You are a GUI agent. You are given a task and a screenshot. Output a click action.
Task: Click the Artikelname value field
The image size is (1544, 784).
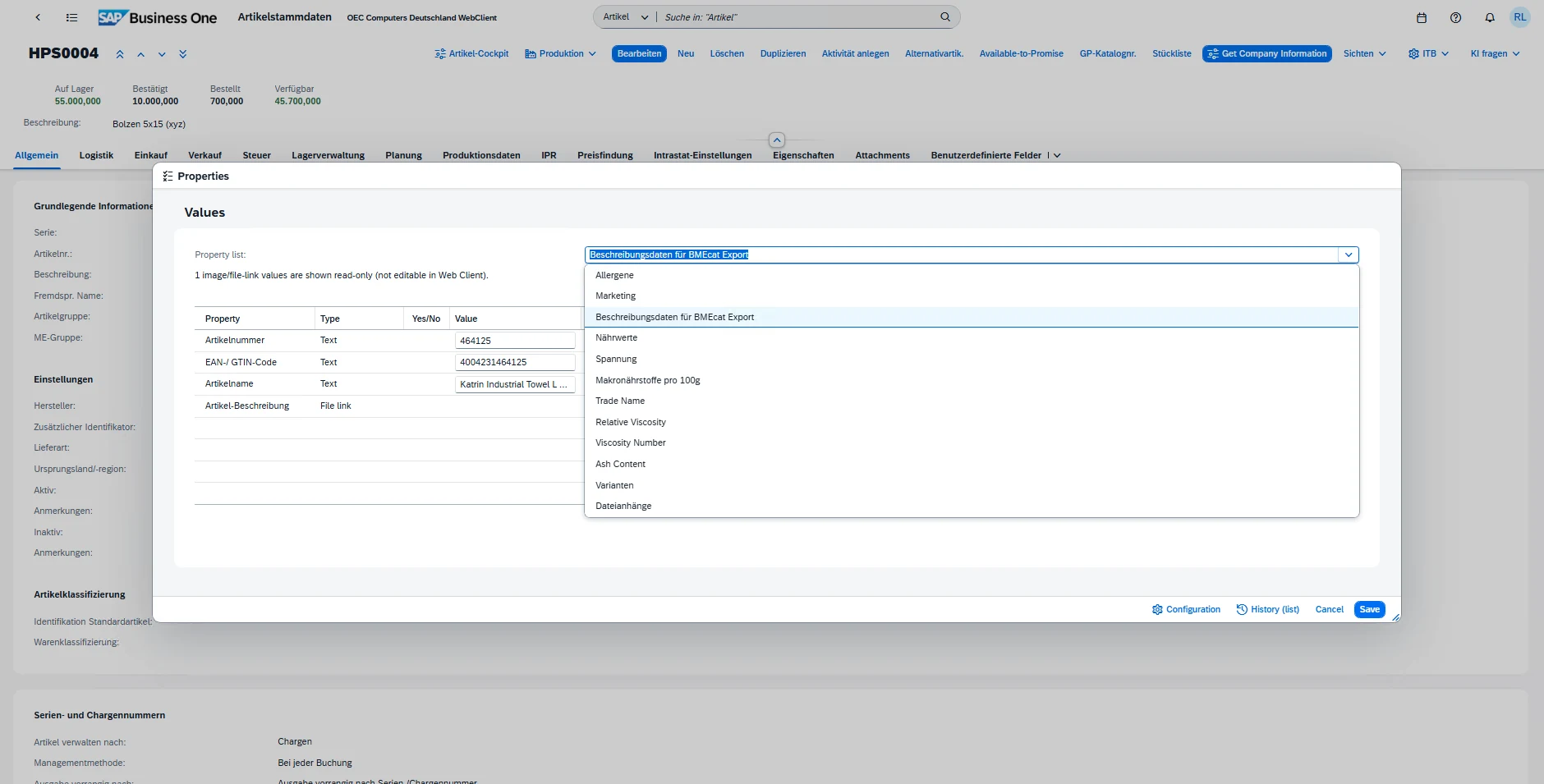(x=515, y=384)
